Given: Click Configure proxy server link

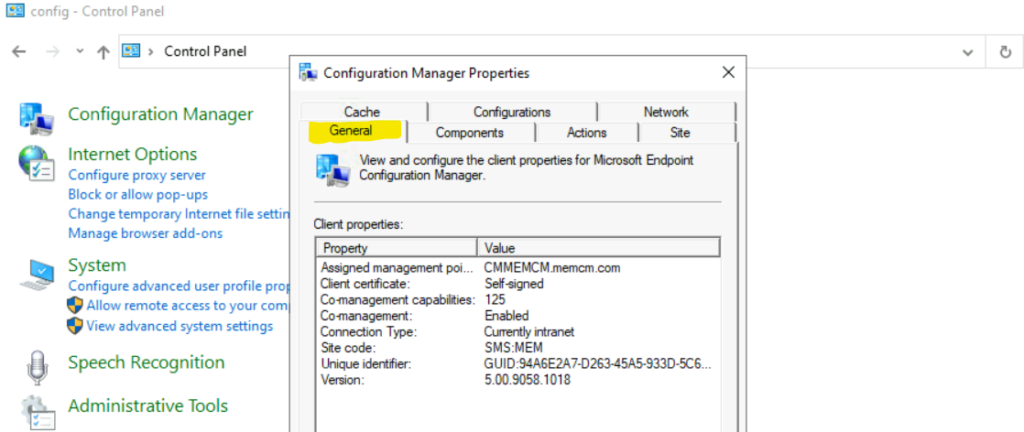Looking at the screenshot, I should pos(137,175).
